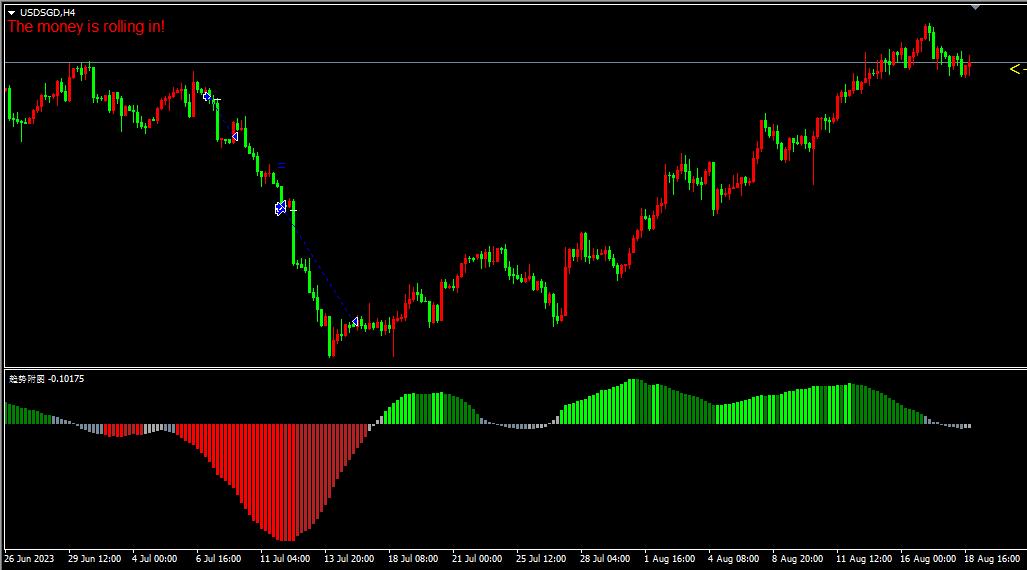
Task: Click the blue trade entry arrow near 6 Jul peak
Action: [x=206, y=97]
